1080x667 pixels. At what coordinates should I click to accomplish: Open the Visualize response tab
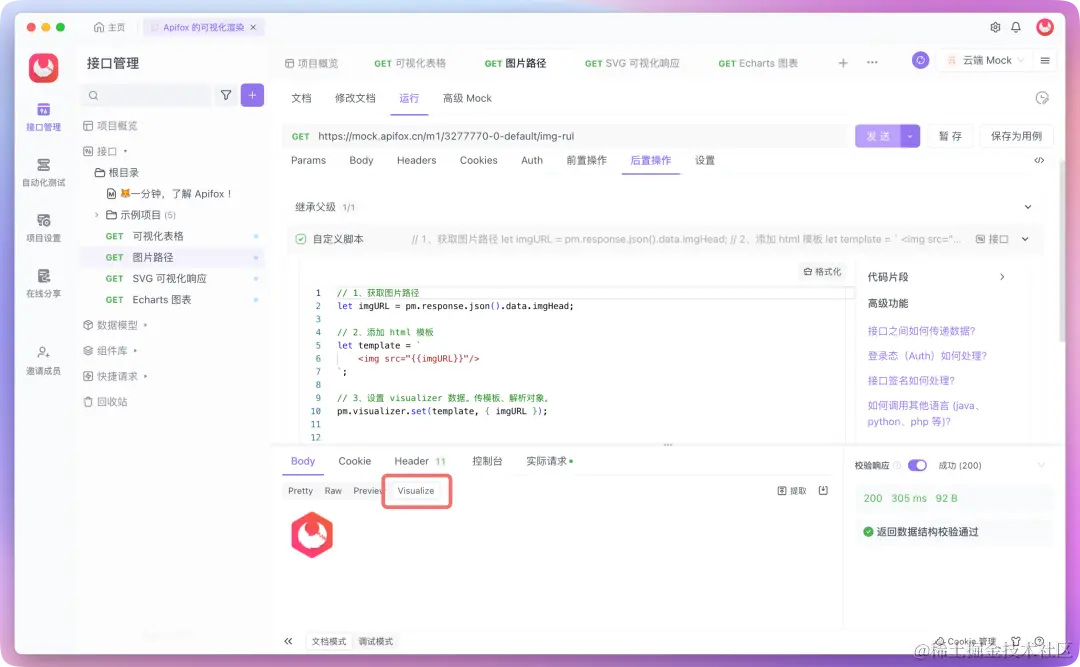click(x=416, y=491)
